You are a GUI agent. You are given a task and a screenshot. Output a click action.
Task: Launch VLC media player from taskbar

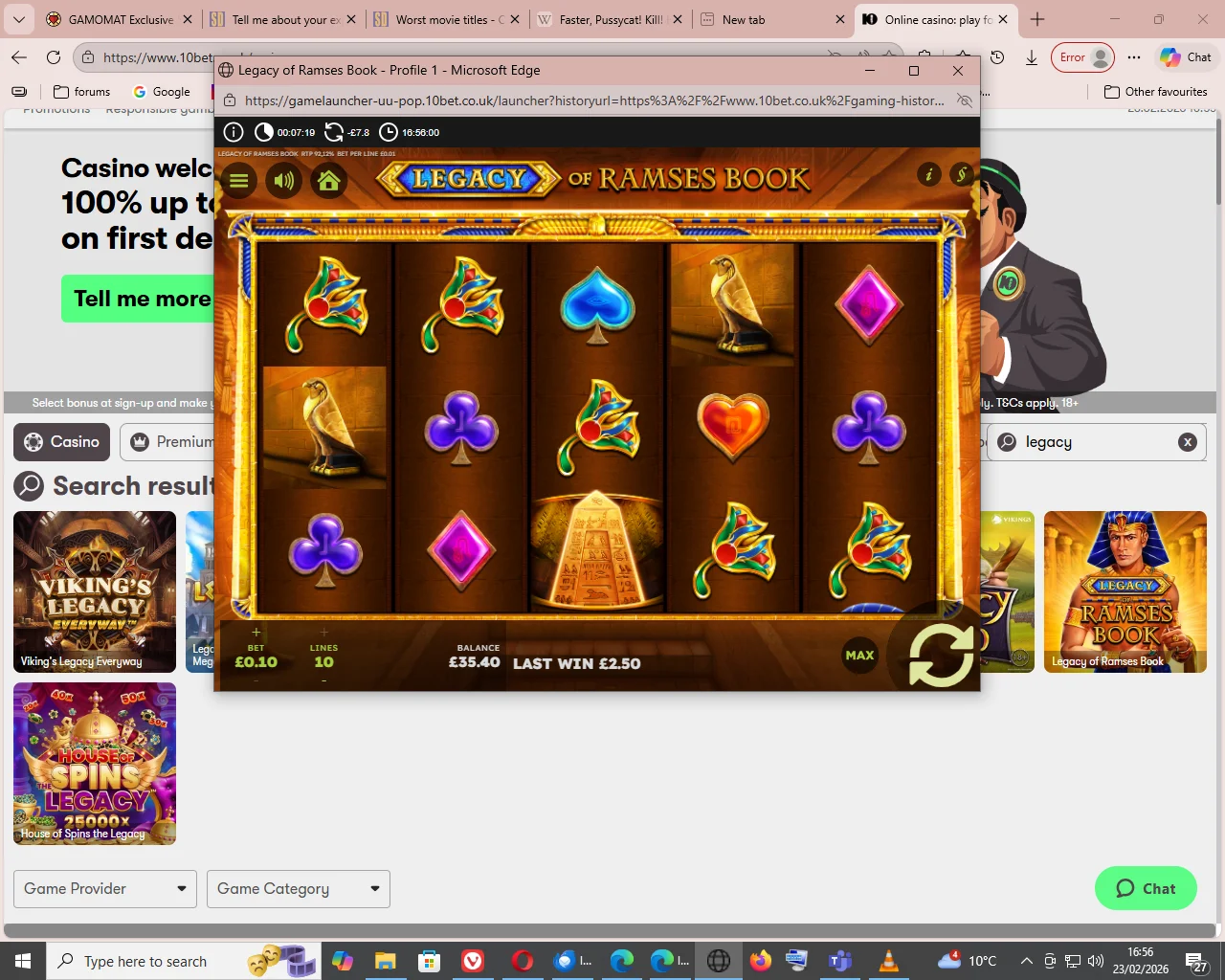[x=889, y=961]
